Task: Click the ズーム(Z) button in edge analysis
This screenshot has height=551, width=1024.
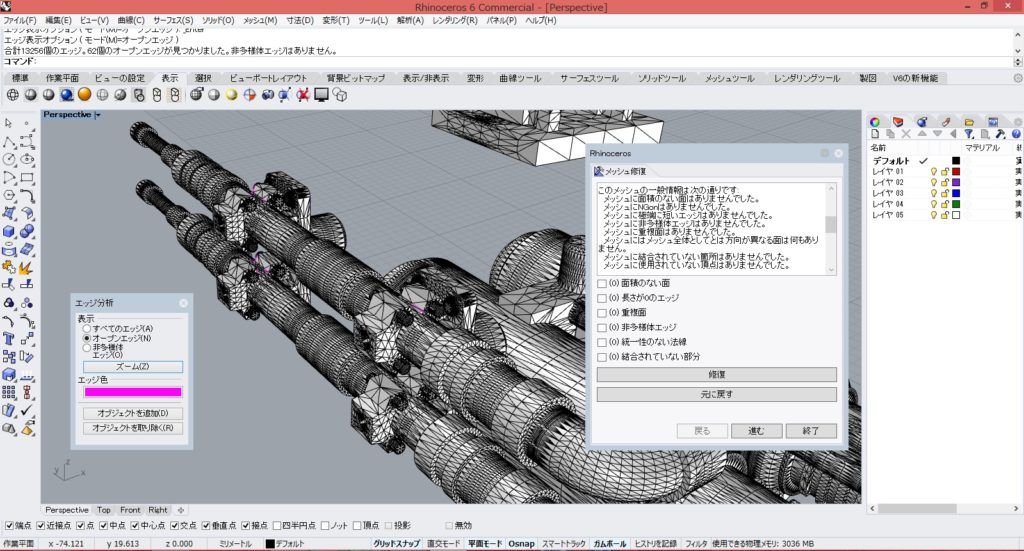Action: click(x=132, y=367)
